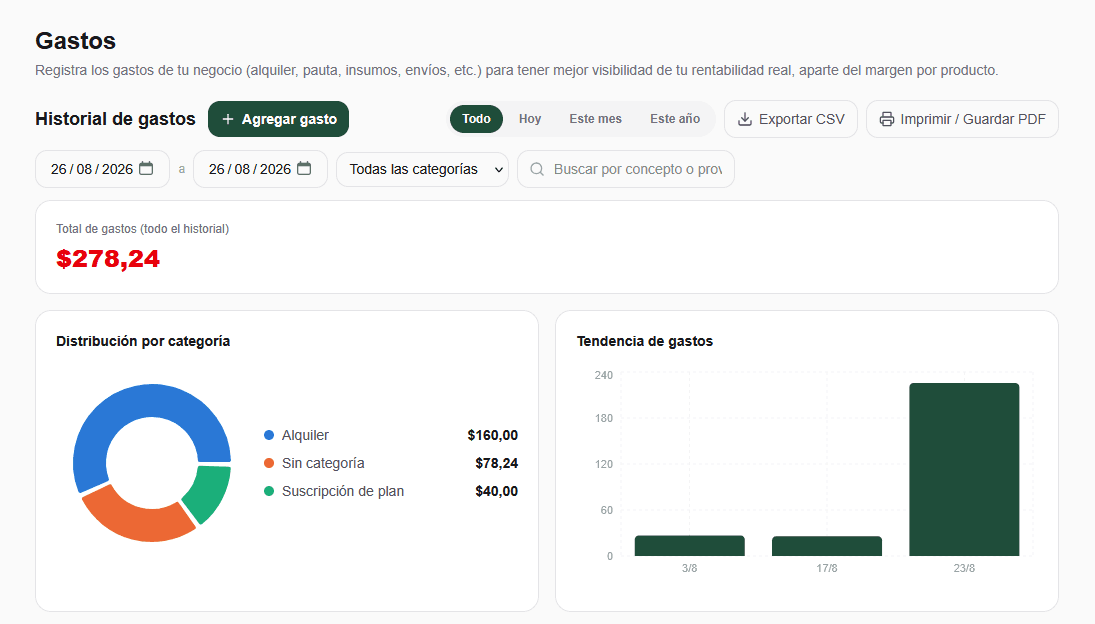Switch to the Hoy filter

(530, 119)
